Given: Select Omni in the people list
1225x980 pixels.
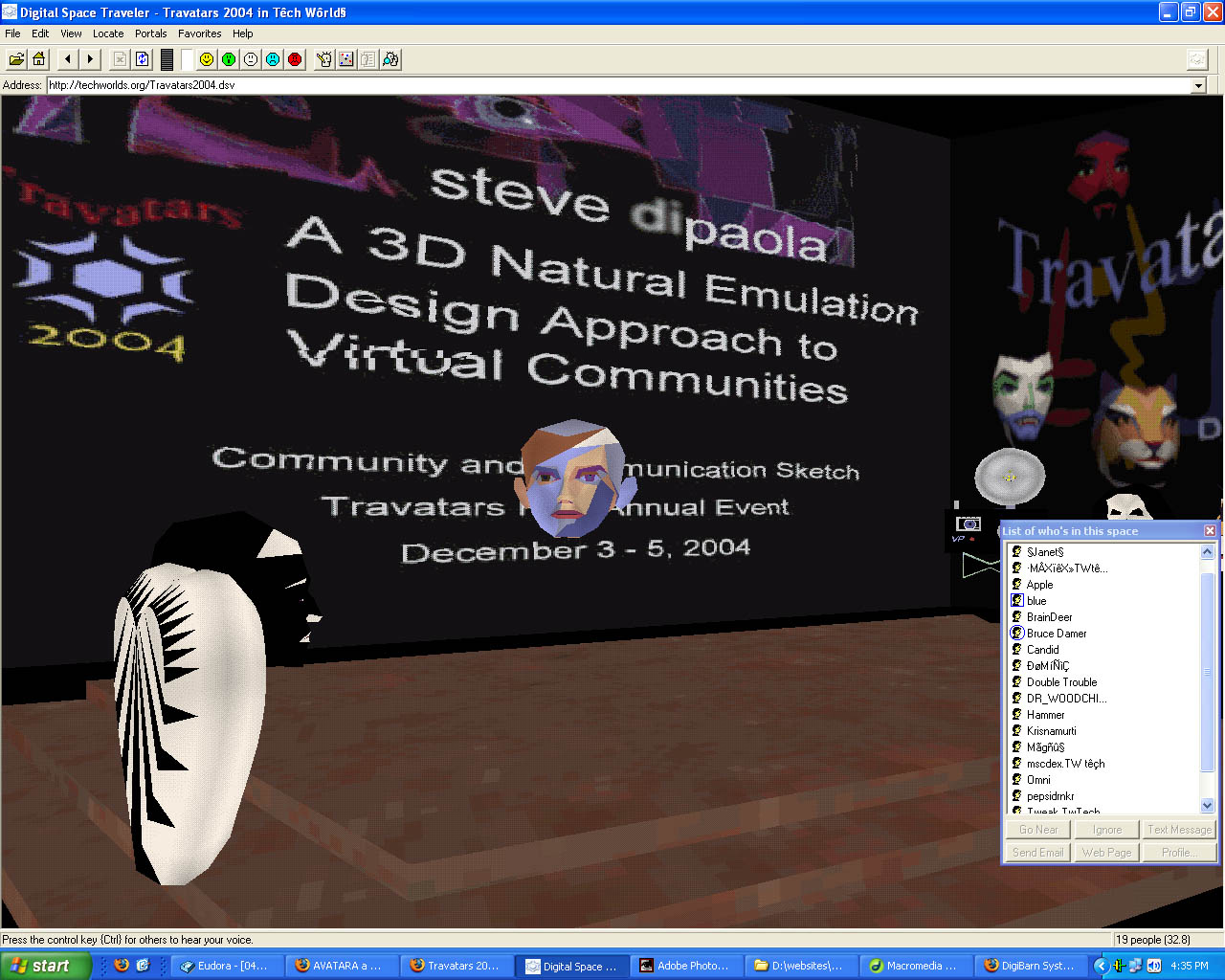Looking at the screenshot, I should 1039,780.
